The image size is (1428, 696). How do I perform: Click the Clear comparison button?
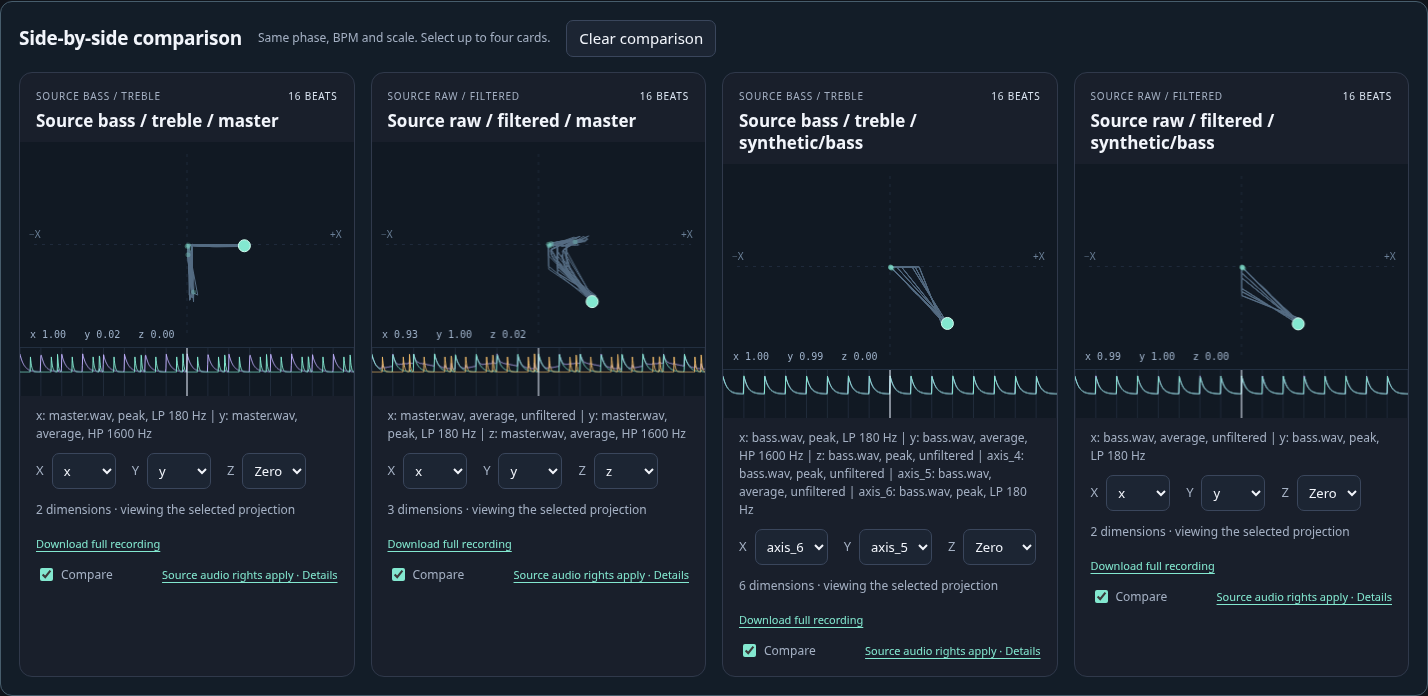[640, 39]
